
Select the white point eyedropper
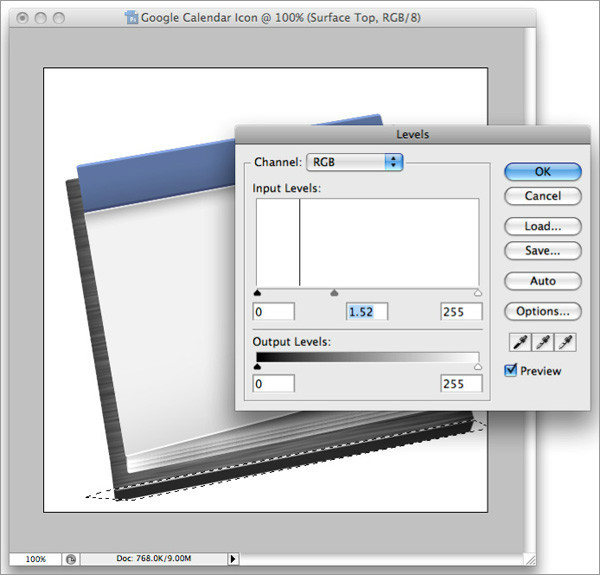click(x=567, y=343)
